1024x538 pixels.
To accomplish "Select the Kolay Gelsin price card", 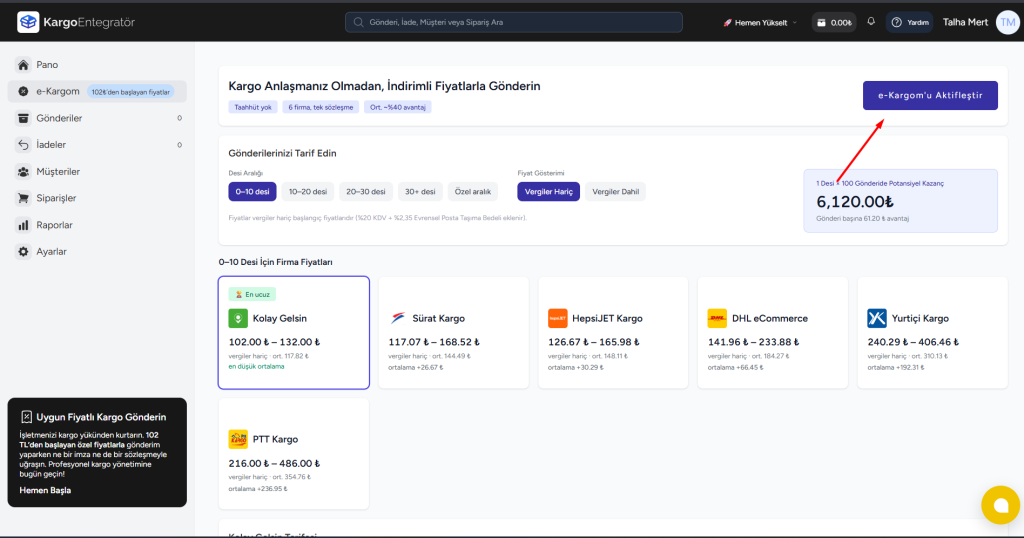I will point(294,332).
